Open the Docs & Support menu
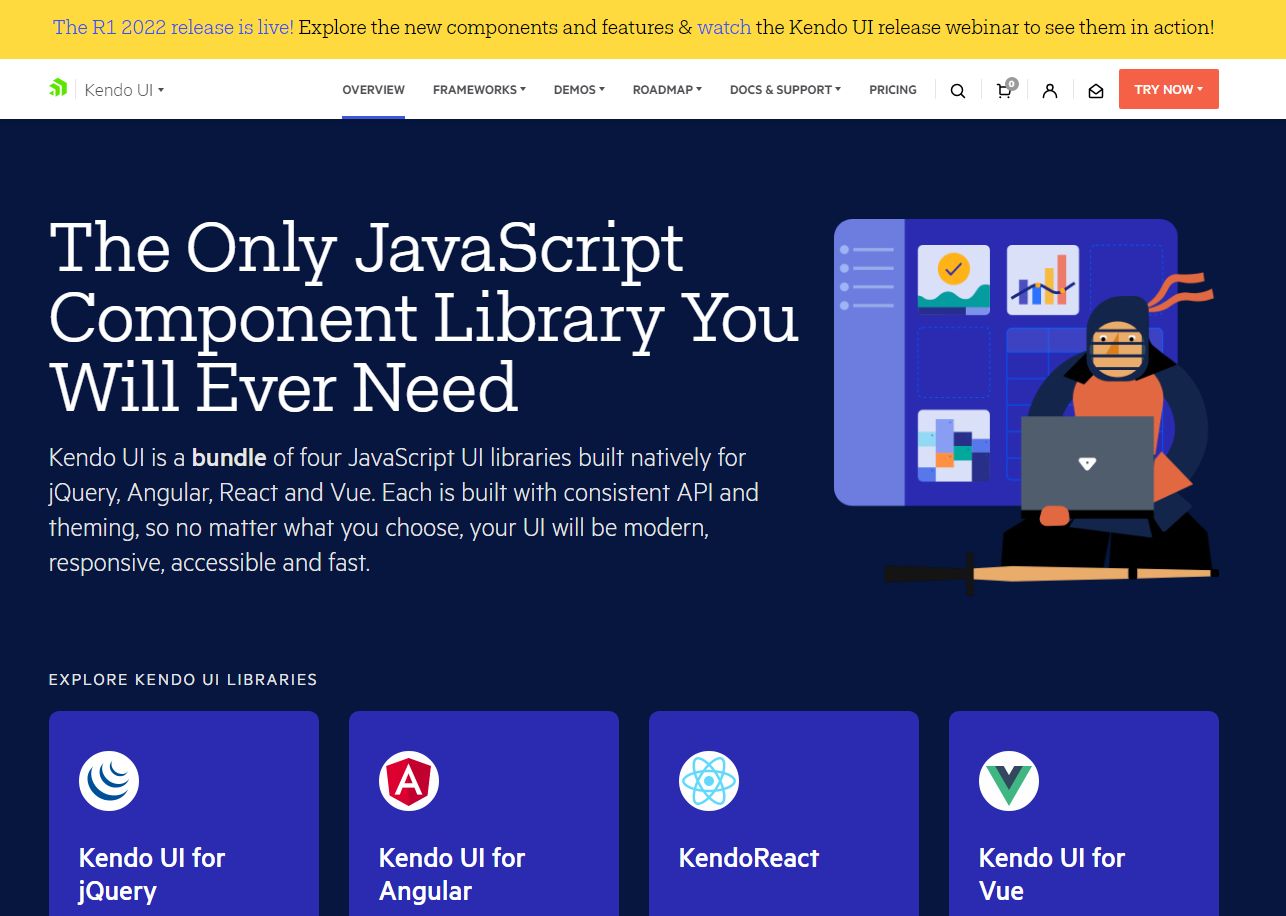Viewport: 1286px width, 916px height. [x=785, y=90]
